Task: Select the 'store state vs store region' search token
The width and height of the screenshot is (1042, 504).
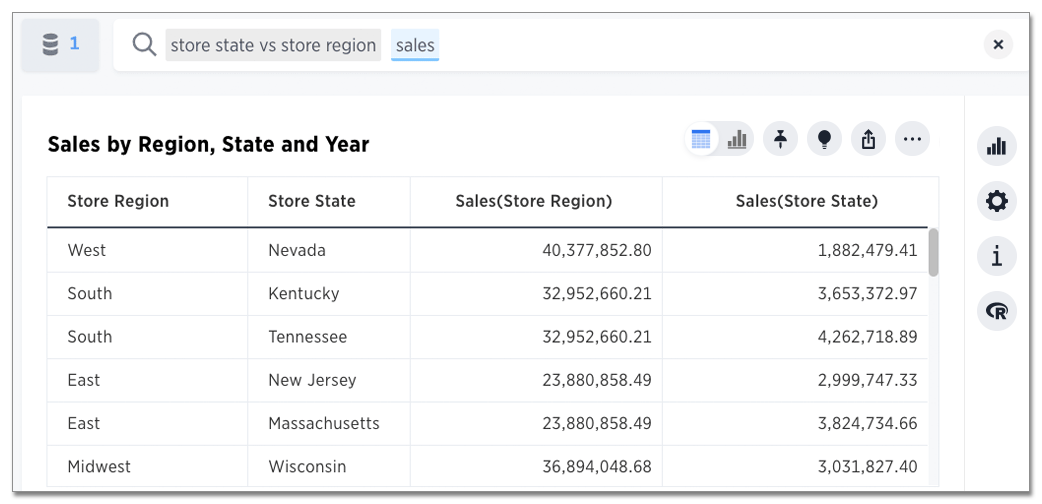Action: coord(273,45)
